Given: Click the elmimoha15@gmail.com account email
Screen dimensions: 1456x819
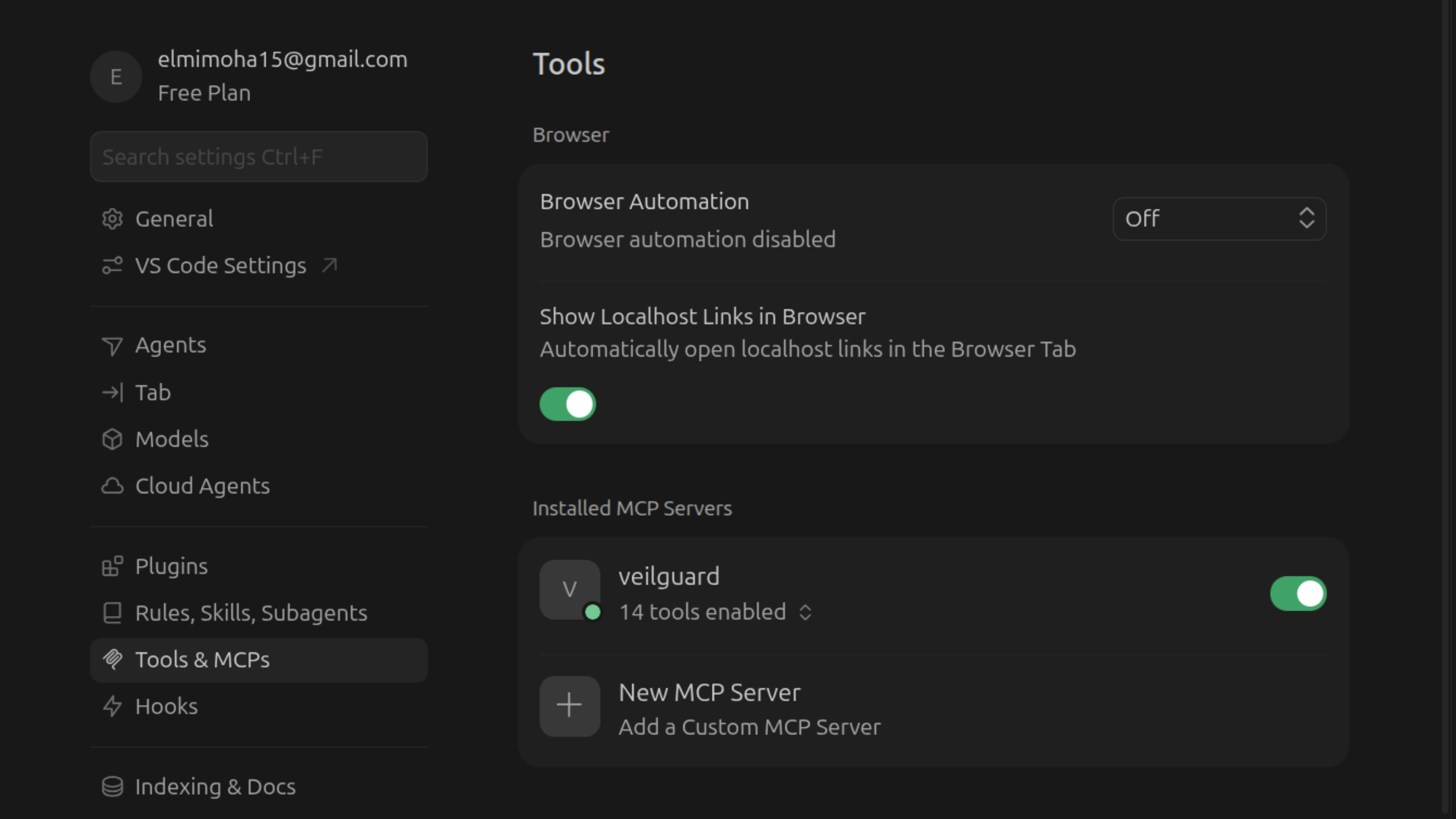Looking at the screenshot, I should [x=283, y=59].
